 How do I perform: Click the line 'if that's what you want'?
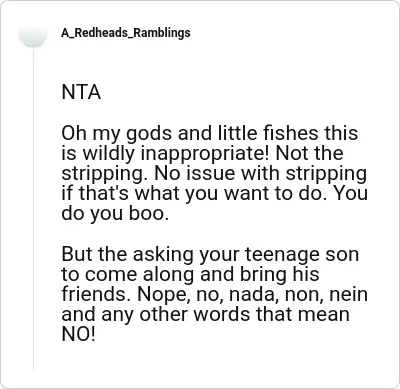(214, 193)
